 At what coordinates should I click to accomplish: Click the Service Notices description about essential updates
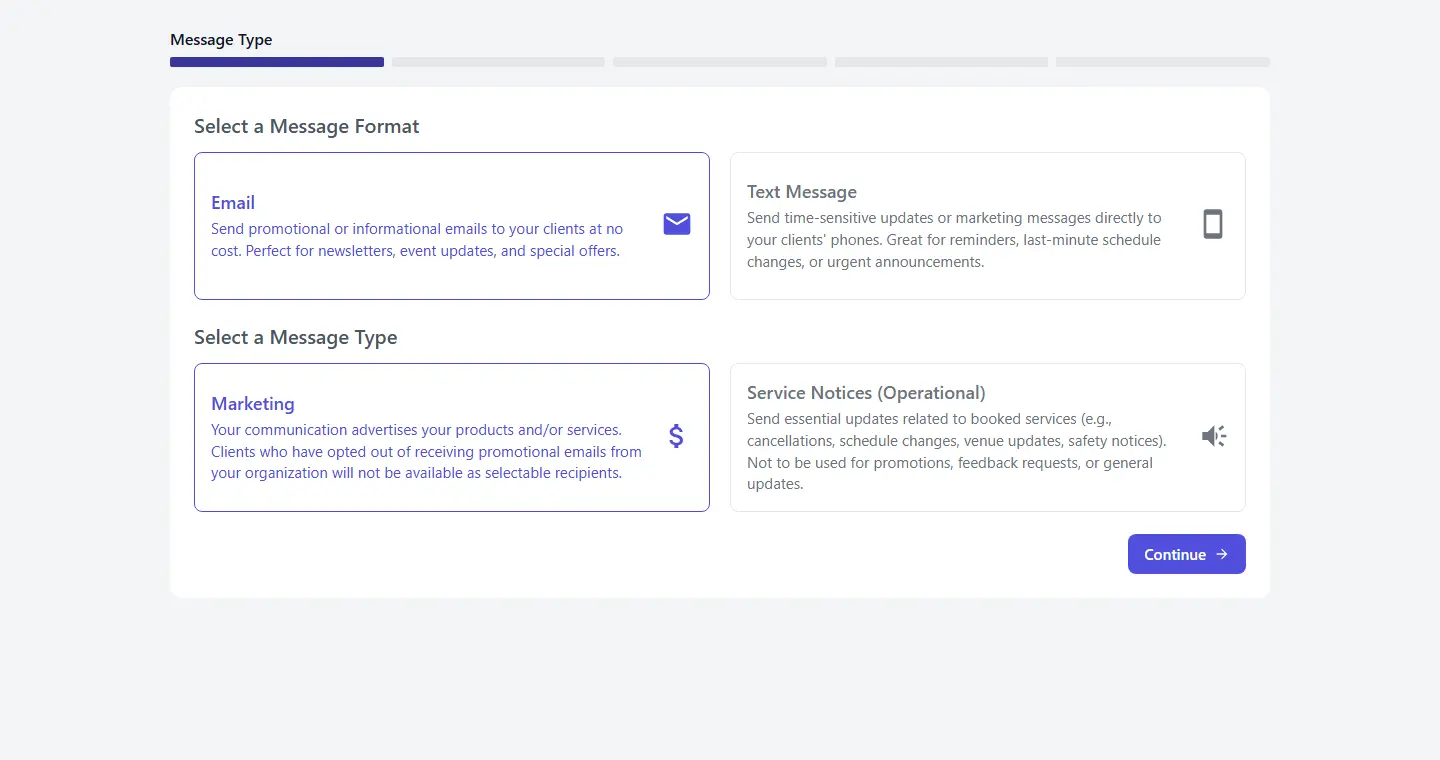pos(956,451)
